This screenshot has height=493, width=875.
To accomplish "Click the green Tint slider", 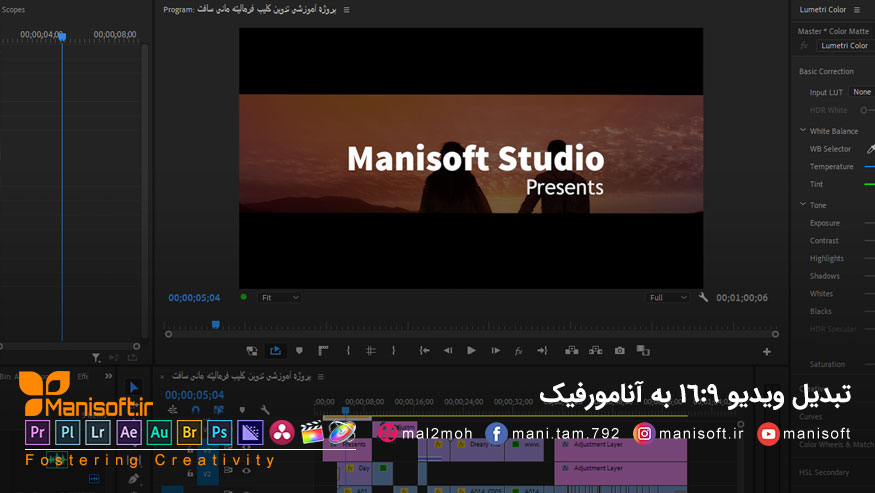I will tap(869, 184).
